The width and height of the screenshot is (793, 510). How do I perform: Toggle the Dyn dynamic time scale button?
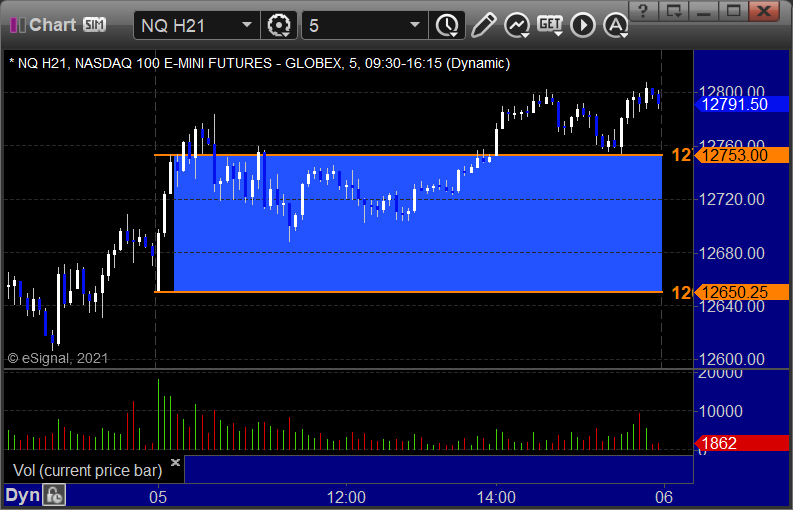click(22, 495)
